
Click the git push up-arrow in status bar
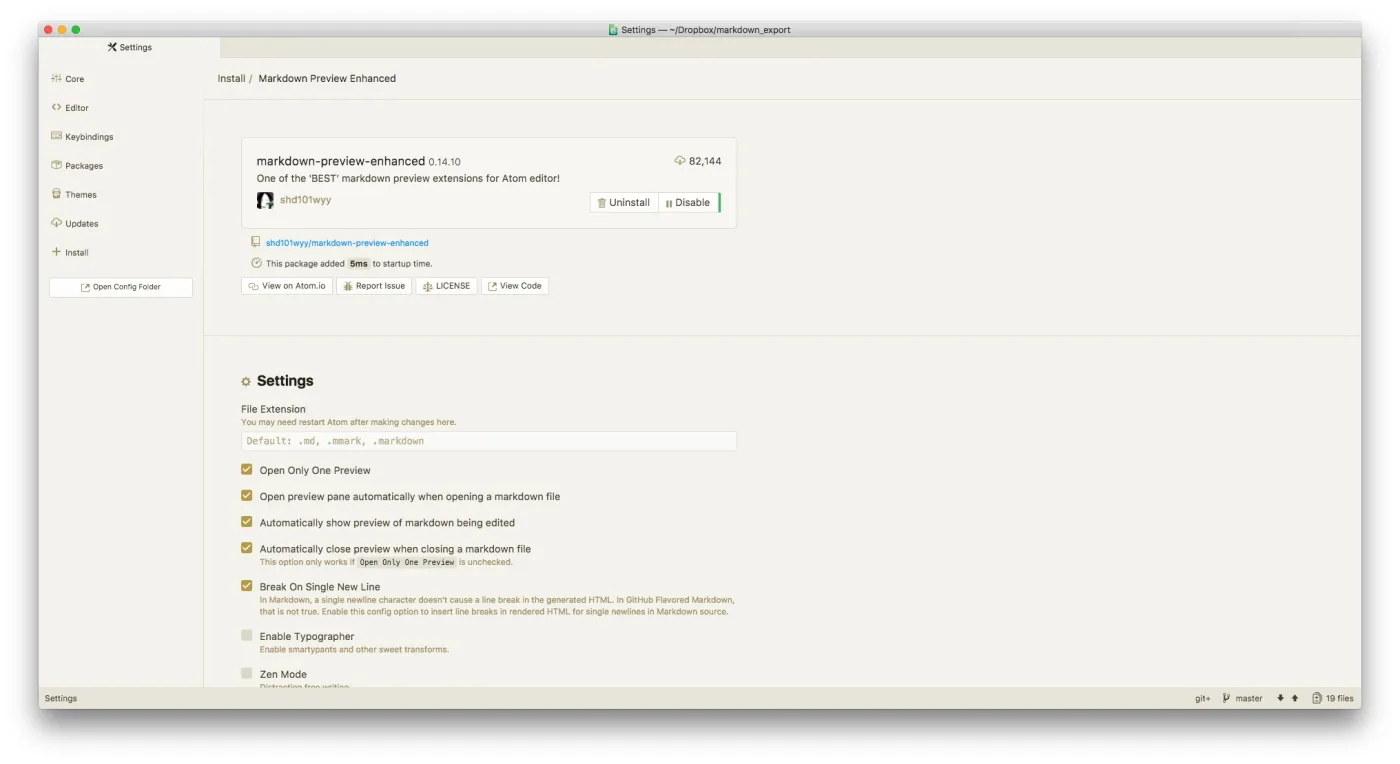pyautogui.click(x=1295, y=699)
